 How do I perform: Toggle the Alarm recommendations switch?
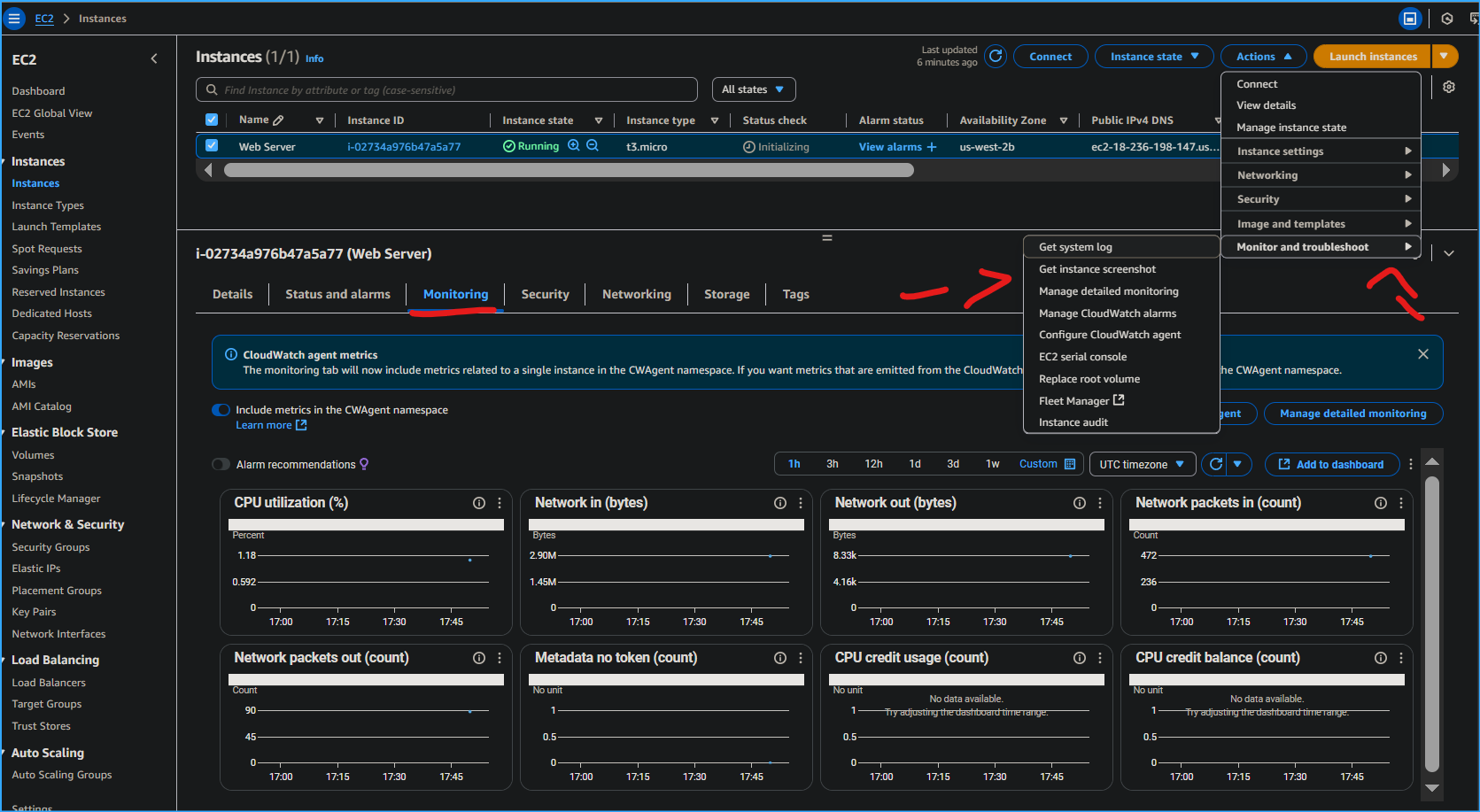[x=221, y=463]
